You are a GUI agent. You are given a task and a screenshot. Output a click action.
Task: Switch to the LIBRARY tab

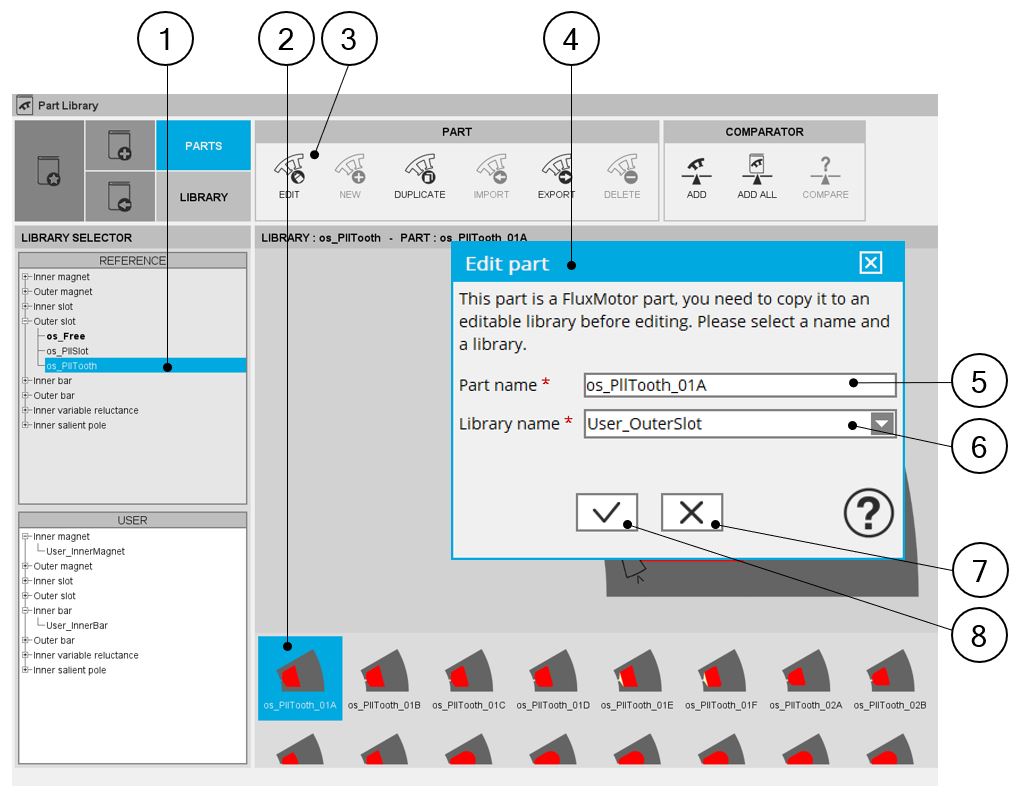203,197
